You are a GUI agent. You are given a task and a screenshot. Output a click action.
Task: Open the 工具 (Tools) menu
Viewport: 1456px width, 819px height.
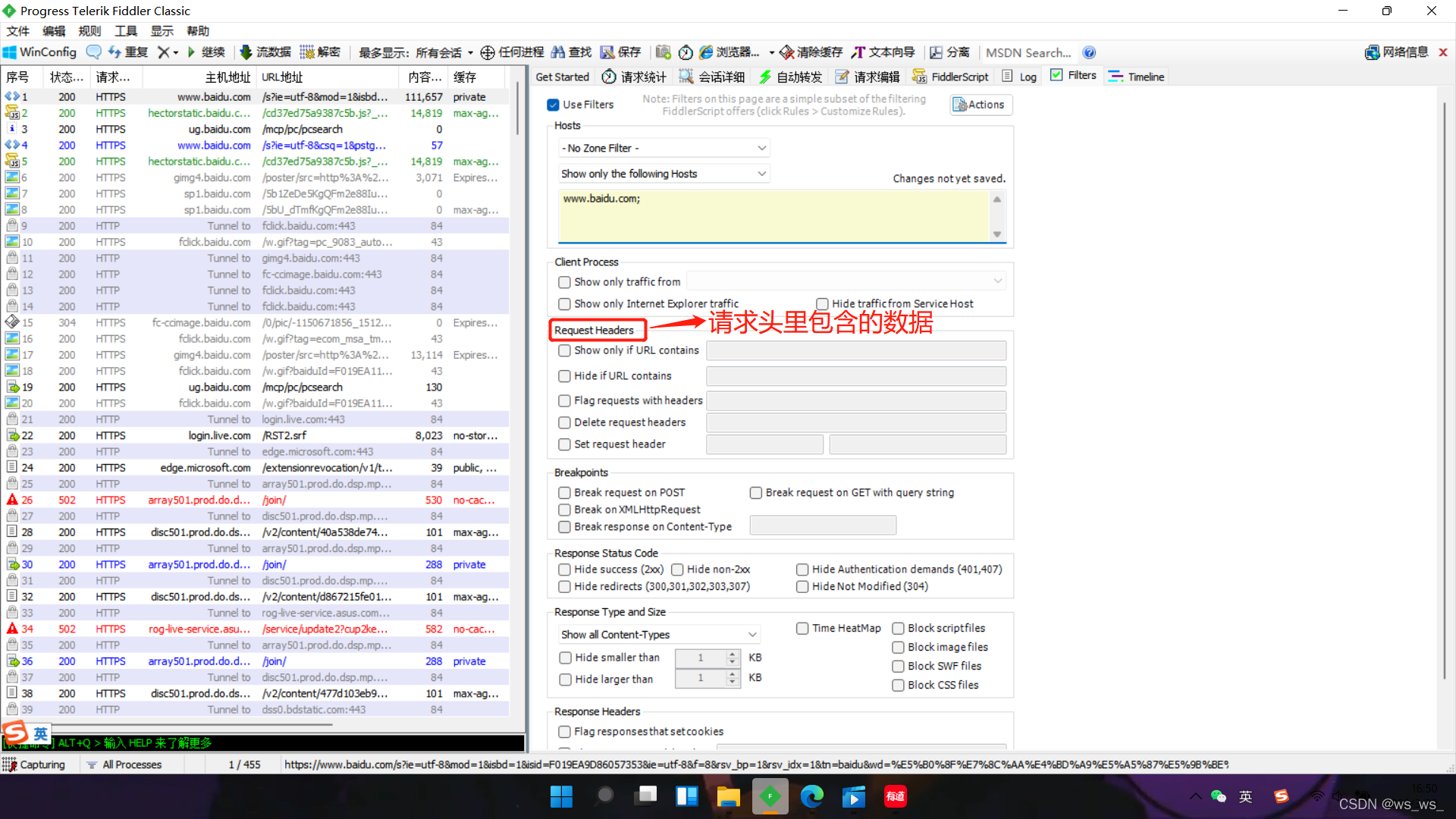[x=126, y=31]
